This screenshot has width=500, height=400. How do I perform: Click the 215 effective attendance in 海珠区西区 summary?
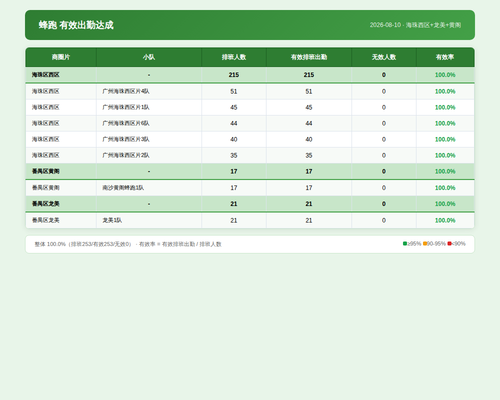309,75
